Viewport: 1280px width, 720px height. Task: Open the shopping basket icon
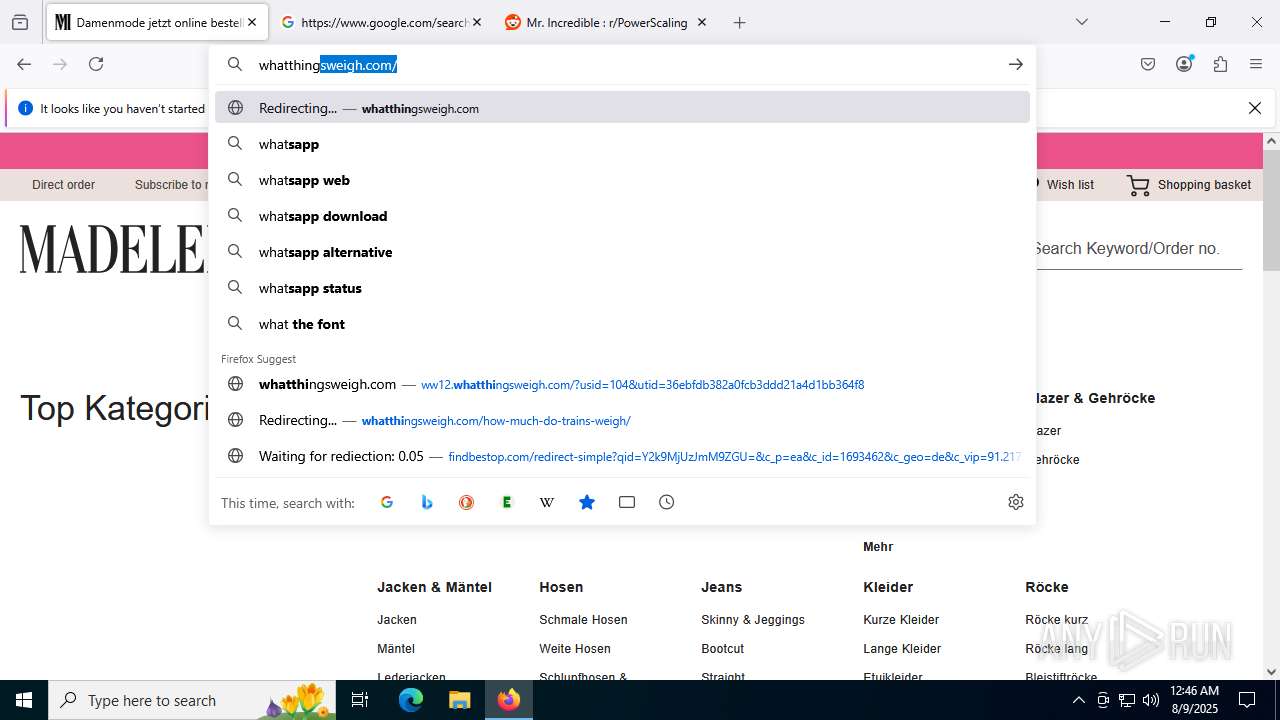(x=1138, y=185)
